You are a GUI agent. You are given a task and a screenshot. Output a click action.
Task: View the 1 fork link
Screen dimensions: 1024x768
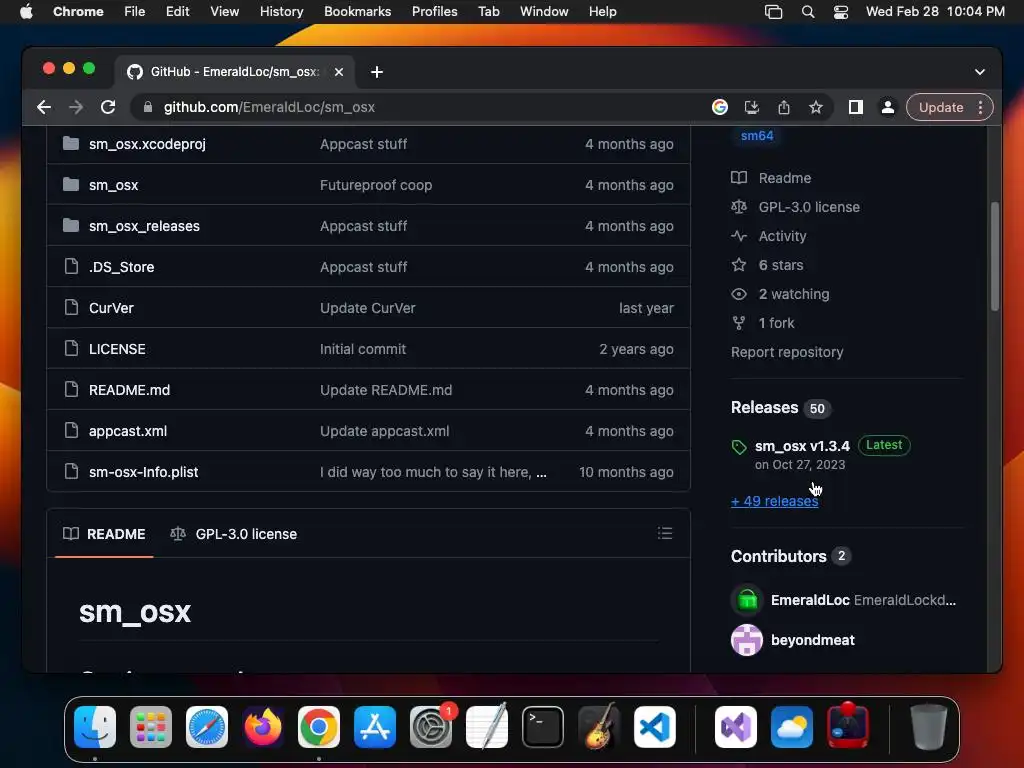pos(763,323)
